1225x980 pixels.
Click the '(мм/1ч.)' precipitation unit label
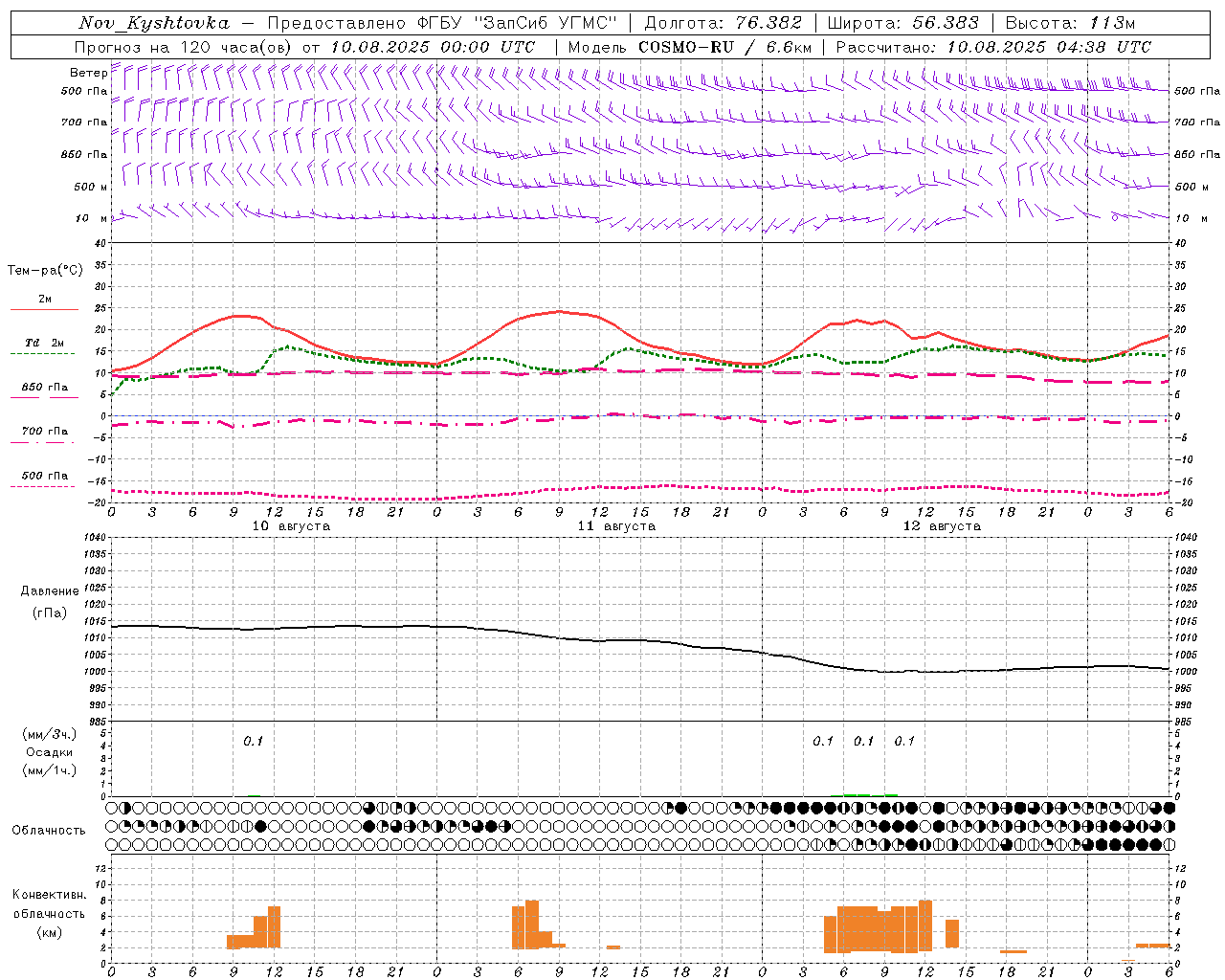coord(50,770)
